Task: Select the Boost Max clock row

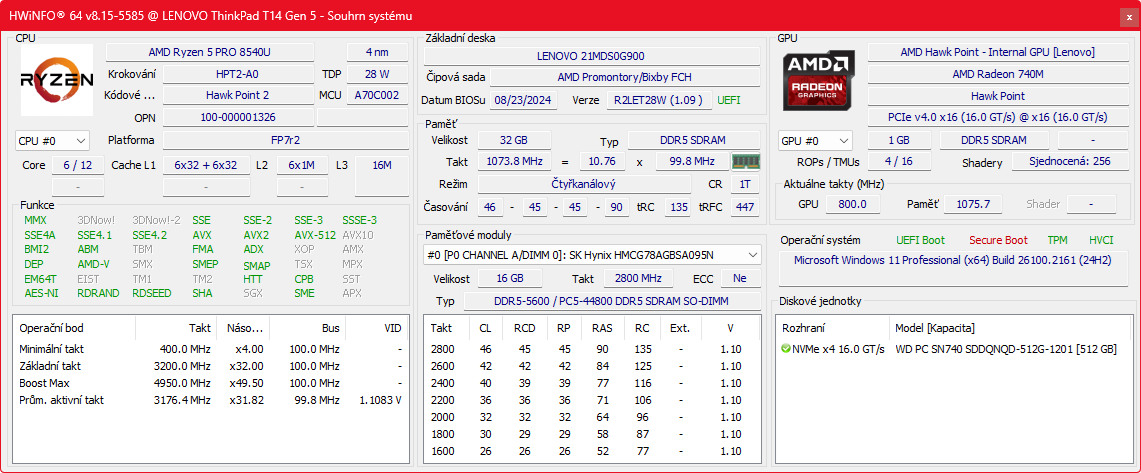Action: coord(210,383)
